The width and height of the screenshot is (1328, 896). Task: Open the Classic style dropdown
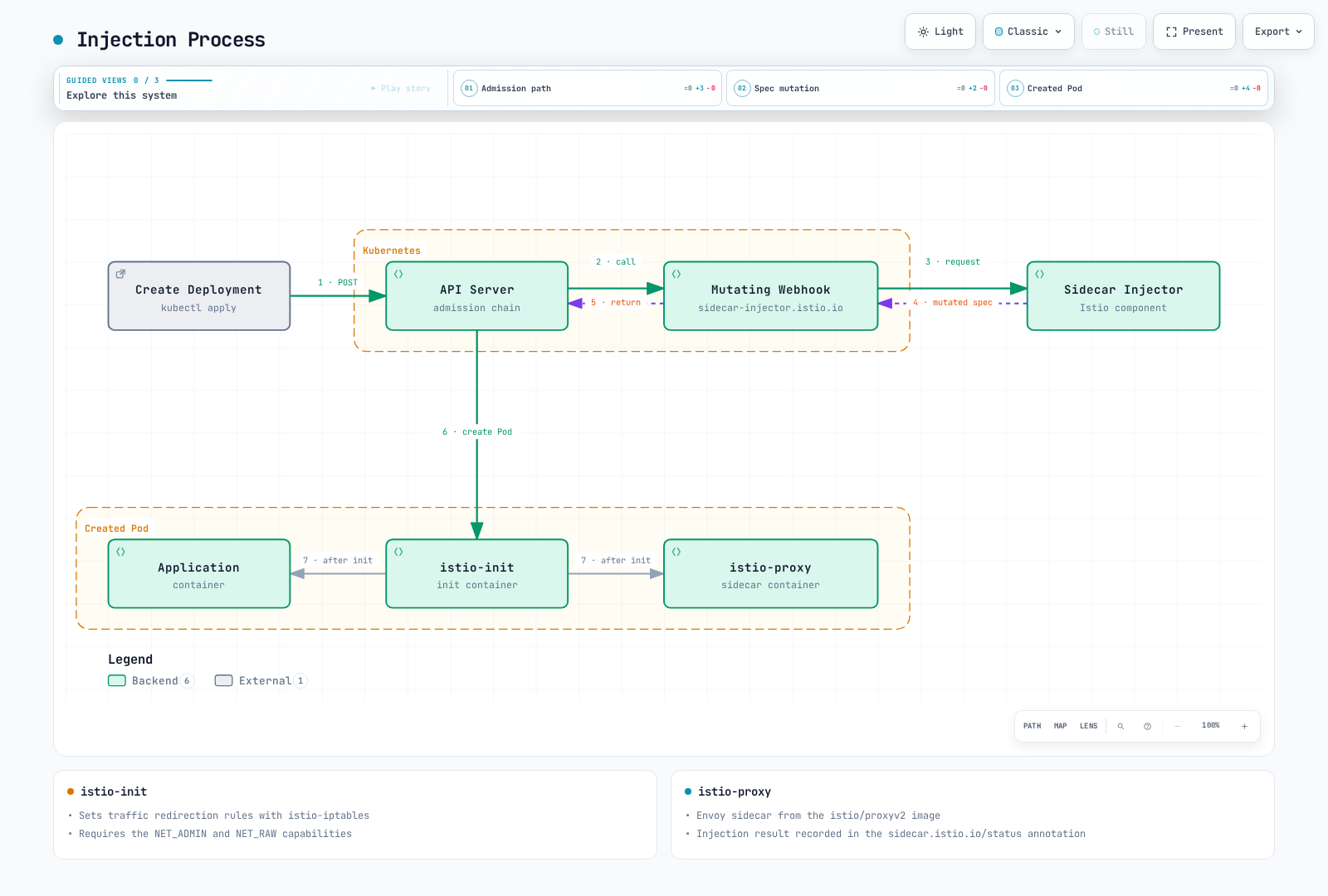(x=1028, y=32)
